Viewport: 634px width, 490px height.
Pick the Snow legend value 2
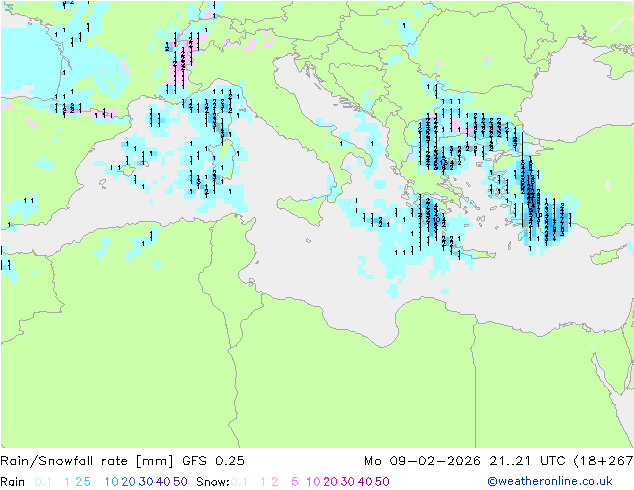(x=275, y=482)
